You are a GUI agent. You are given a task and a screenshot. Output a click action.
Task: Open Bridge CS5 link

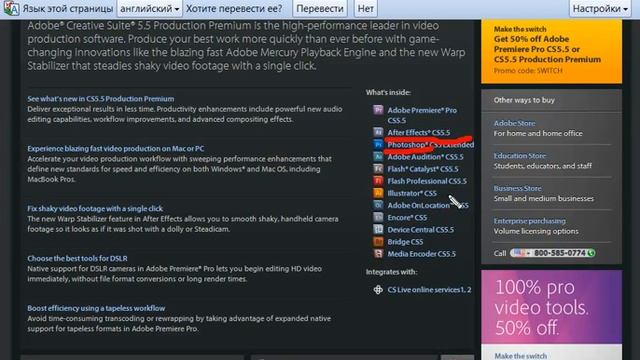pos(405,242)
